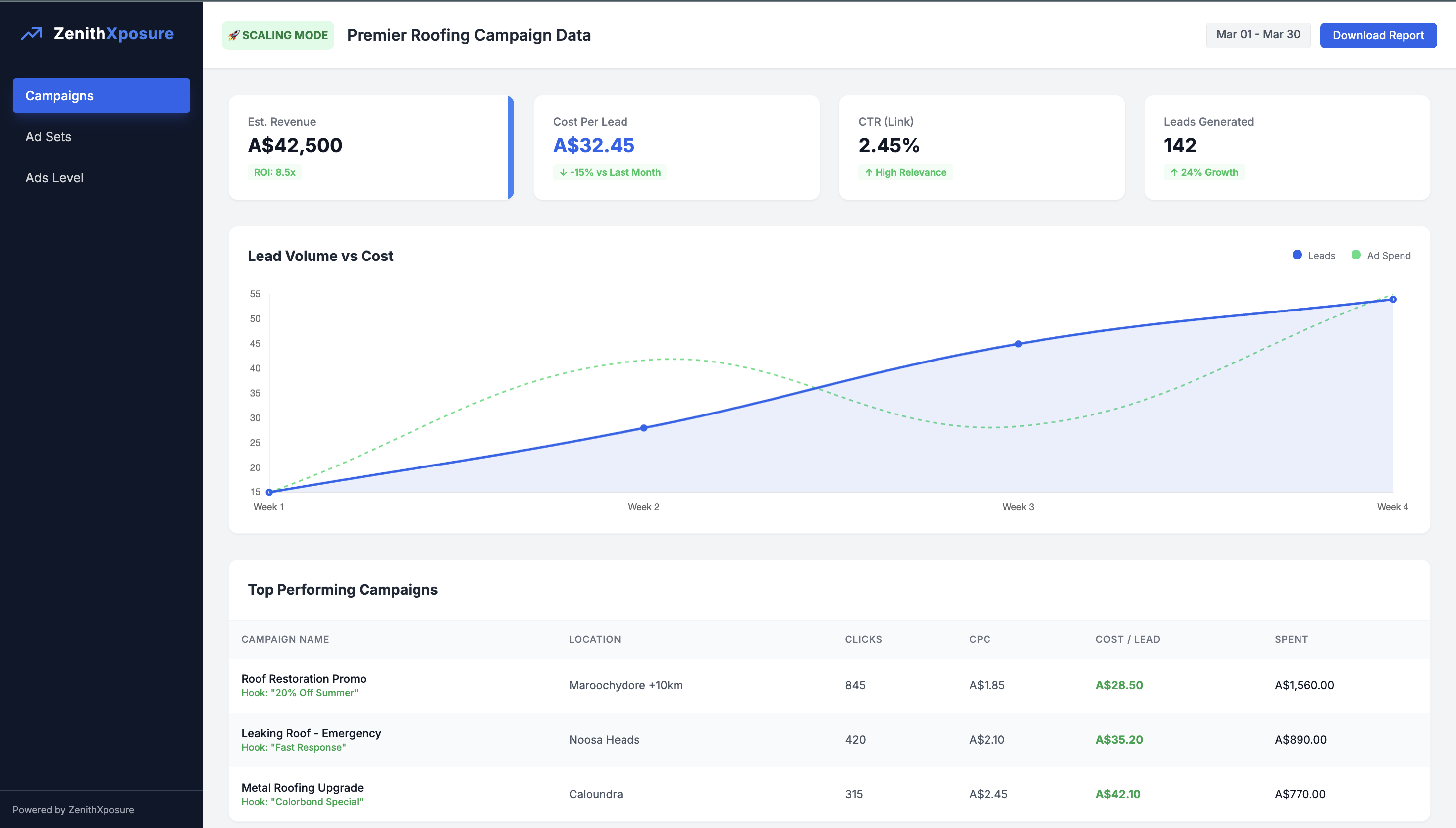Screen dimensions: 1456x828
Task: Click the ZenithXposure trending-arrow logo icon
Action: (32, 34)
